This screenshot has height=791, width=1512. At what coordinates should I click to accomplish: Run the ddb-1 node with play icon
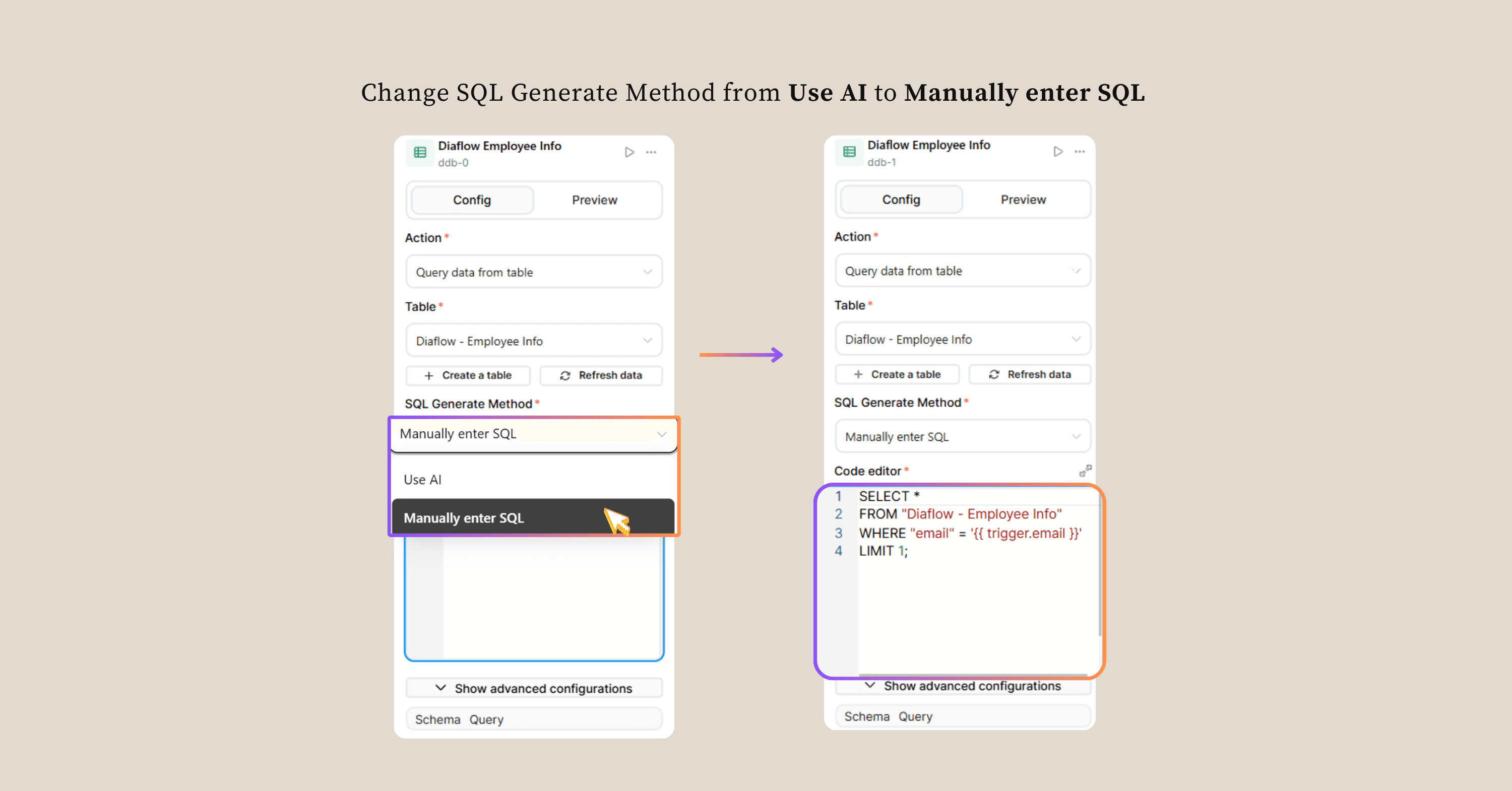pyautogui.click(x=1058, y=152)
